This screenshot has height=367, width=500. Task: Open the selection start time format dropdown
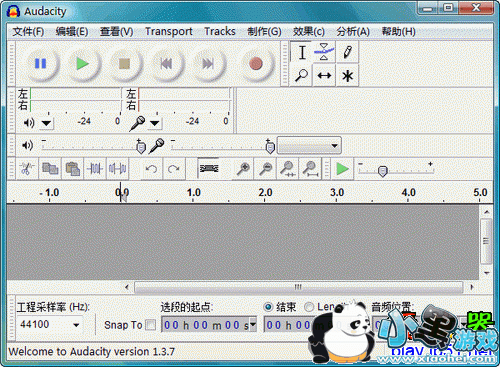click(x=253, y=325)
